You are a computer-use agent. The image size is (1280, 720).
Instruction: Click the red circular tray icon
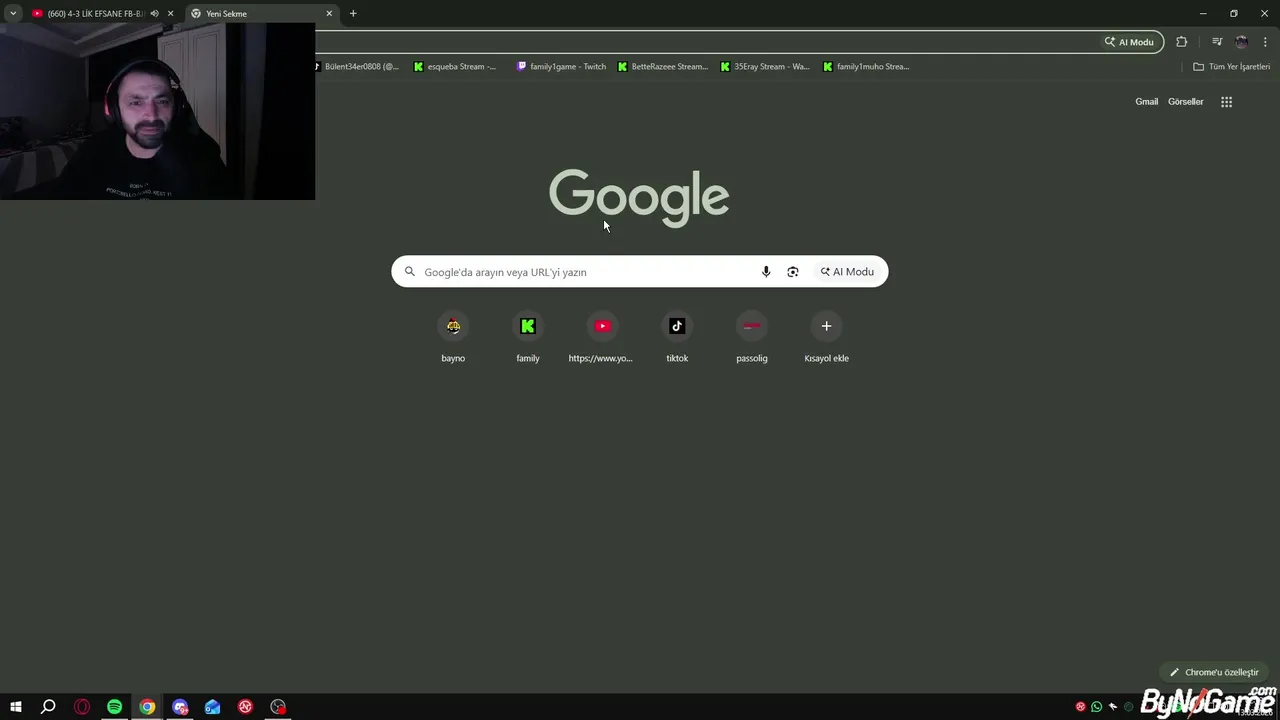pyautogui.click(x=1080, y=707)
